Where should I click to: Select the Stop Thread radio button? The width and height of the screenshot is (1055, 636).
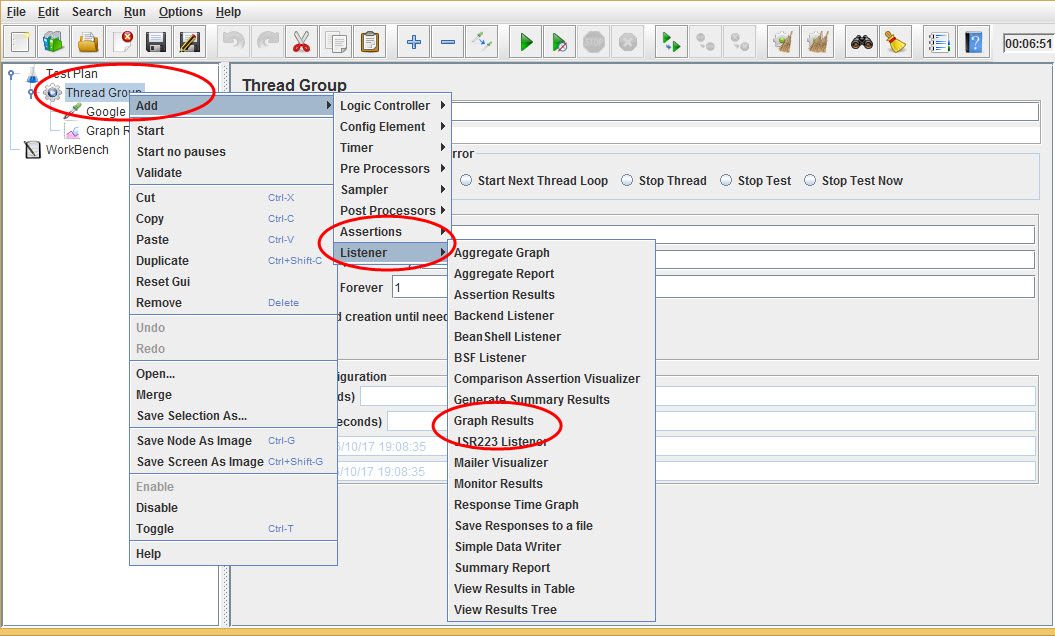coord(628,181)
